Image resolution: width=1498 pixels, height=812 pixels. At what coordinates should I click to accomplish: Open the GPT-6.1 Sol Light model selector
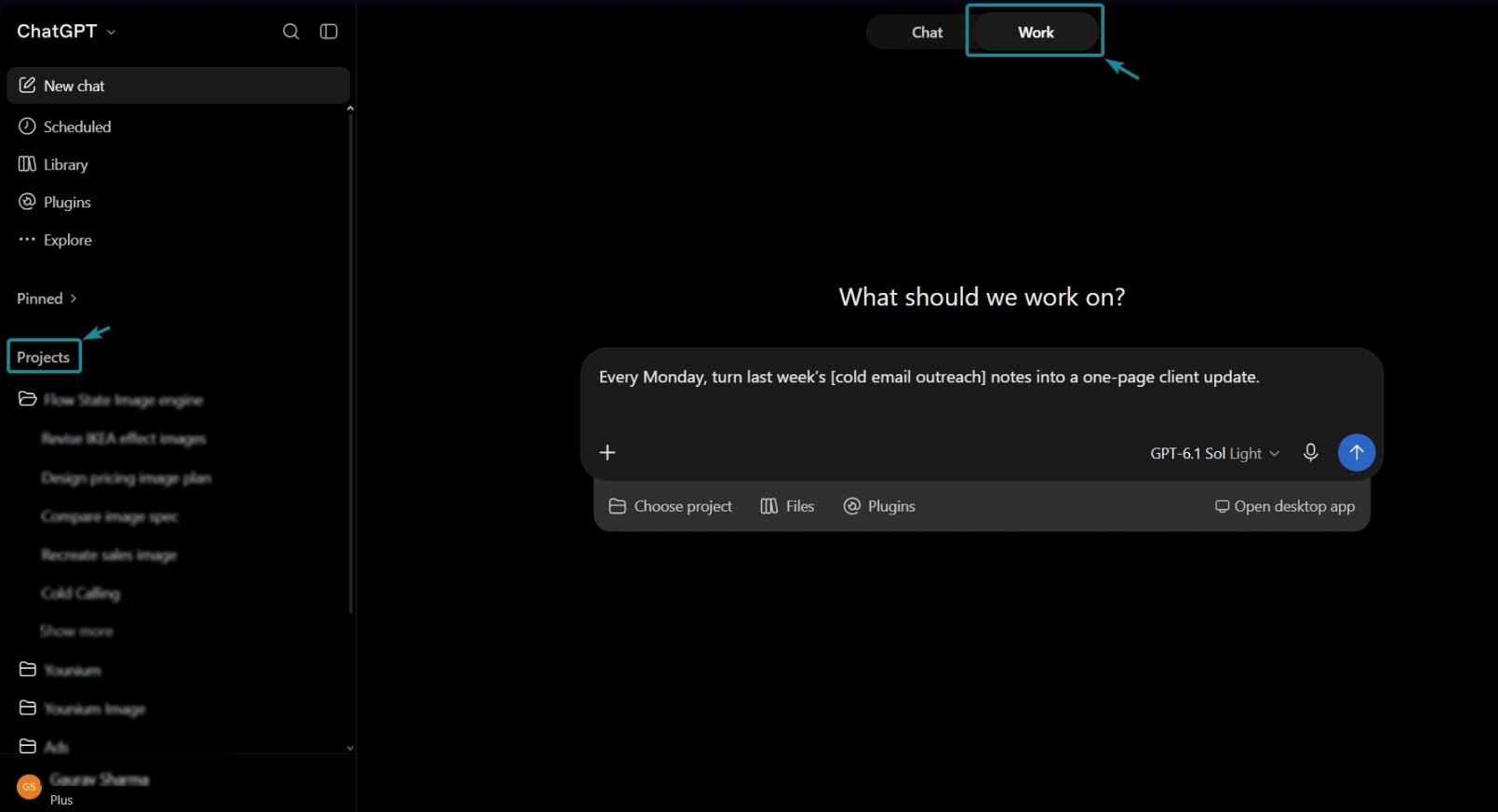1214,454
